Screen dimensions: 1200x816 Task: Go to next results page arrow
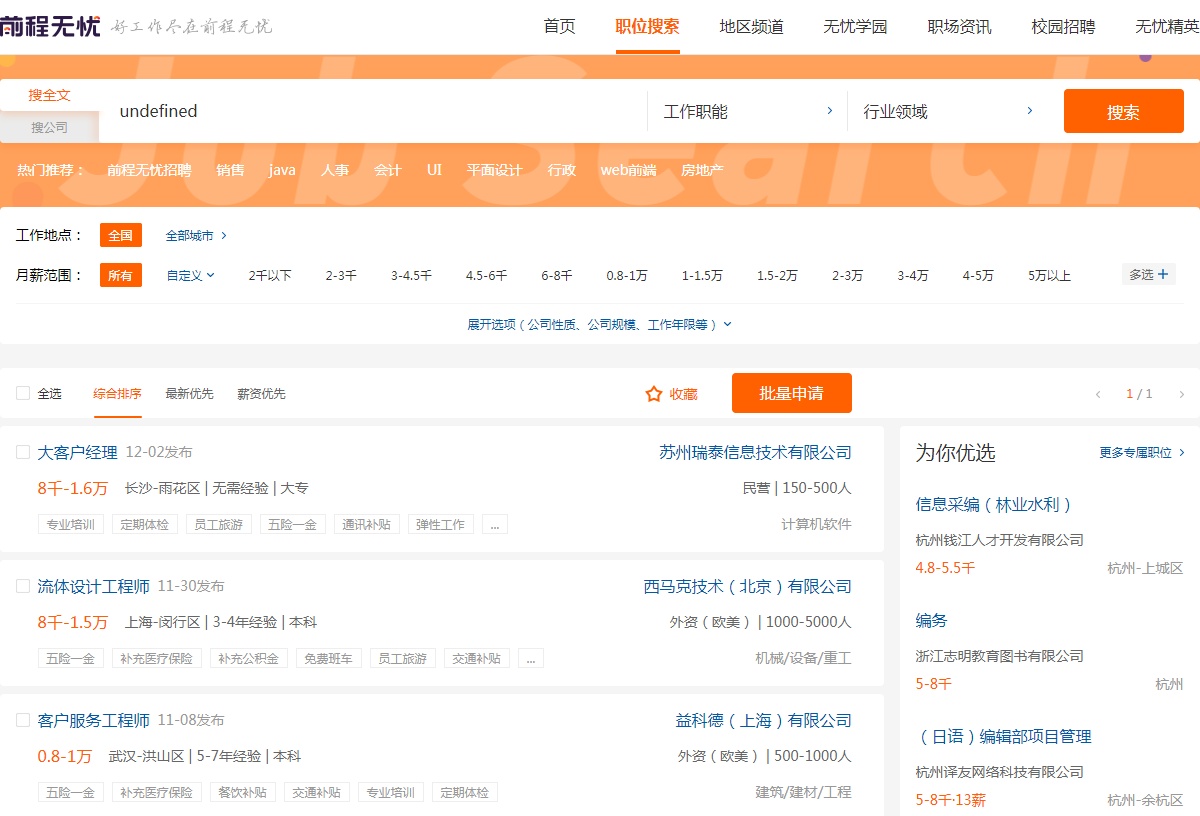tap(1181, 394)
